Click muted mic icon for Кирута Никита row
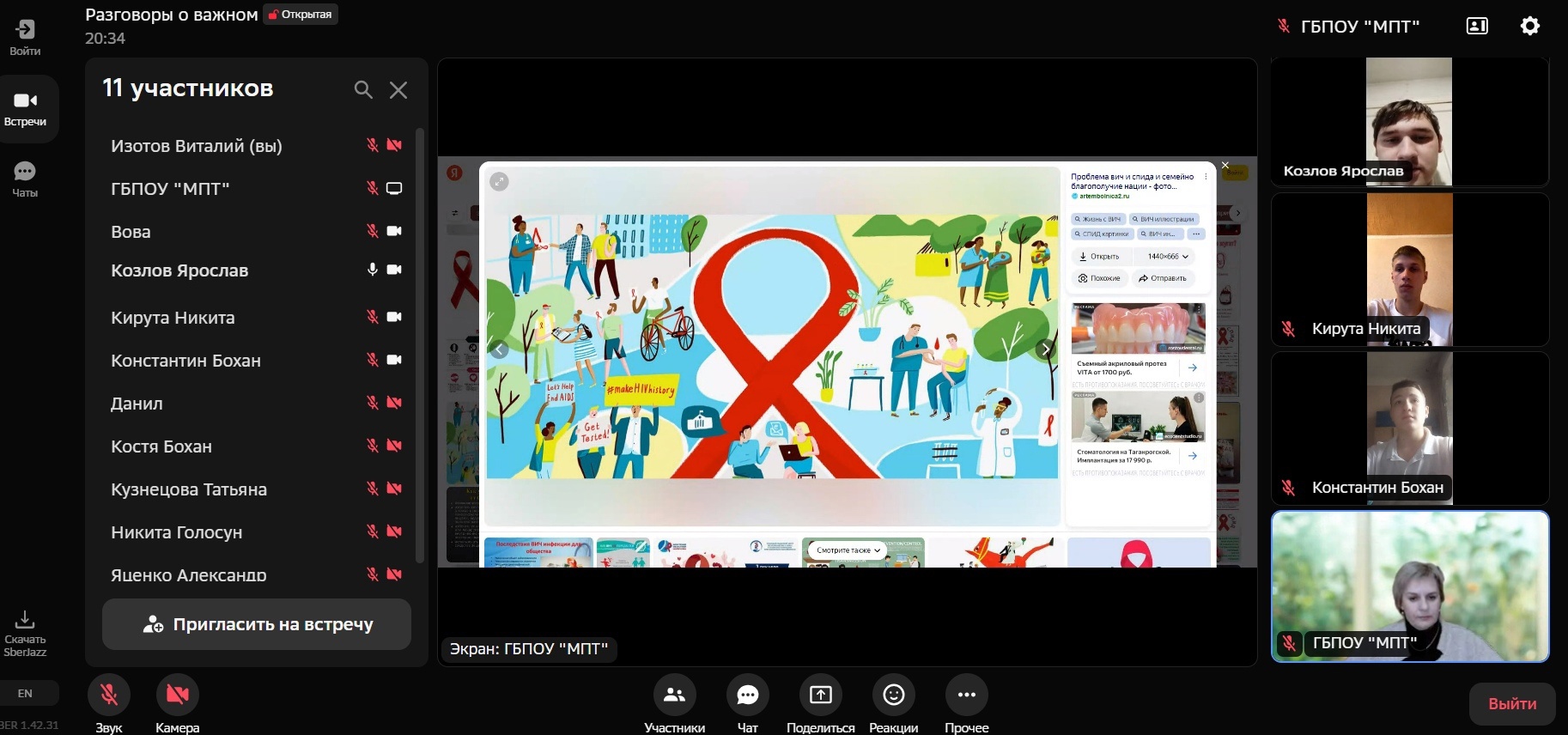The width and height of the screenshot is (1568, 735). tap(373, 317)
